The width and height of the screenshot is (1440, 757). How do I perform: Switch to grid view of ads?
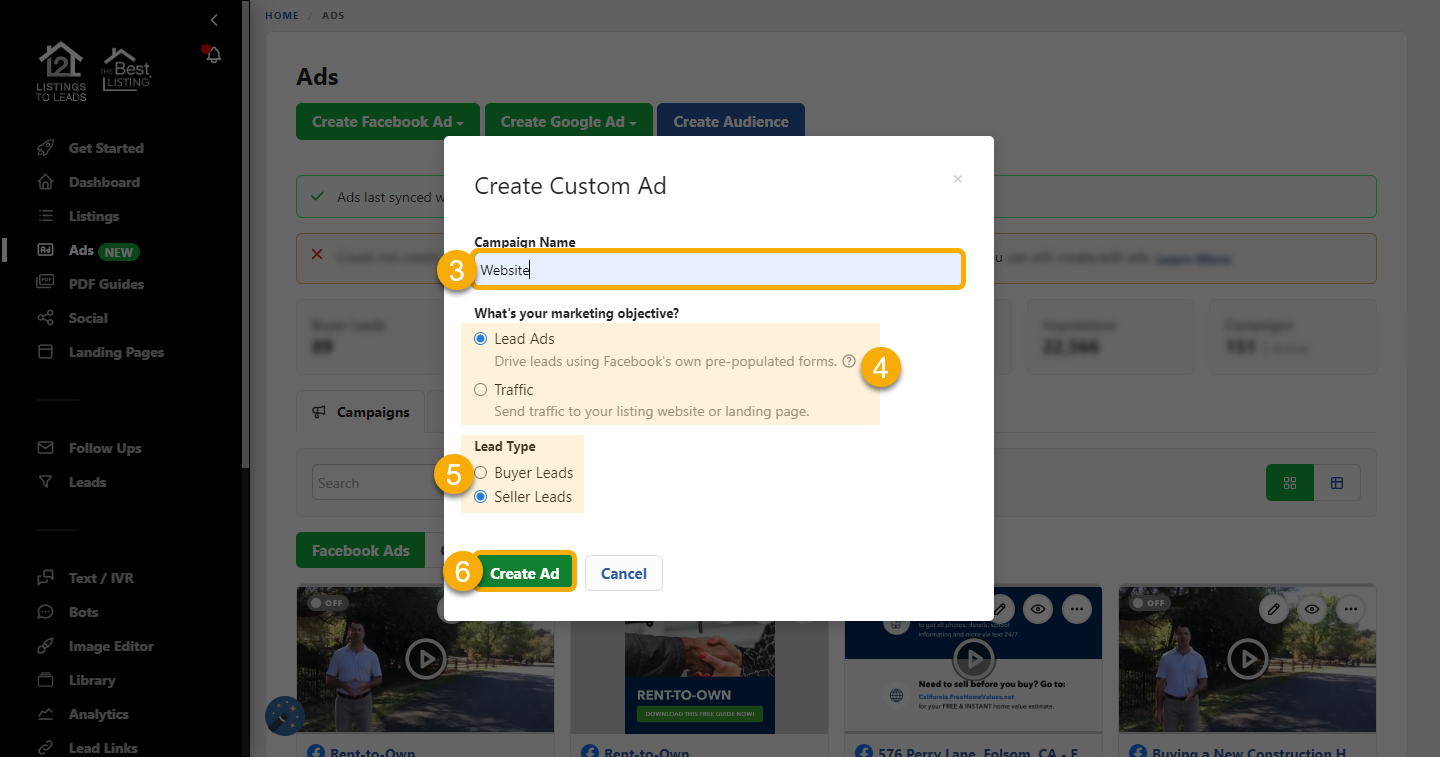click(1289, 482)
